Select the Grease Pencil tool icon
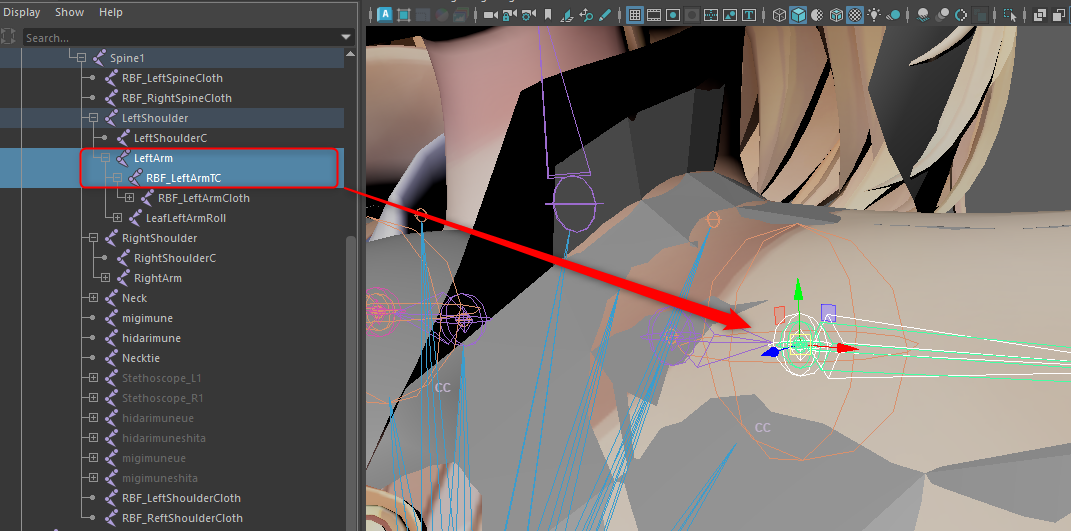Viewport: 1071px width, 531px height. [605, 14]
